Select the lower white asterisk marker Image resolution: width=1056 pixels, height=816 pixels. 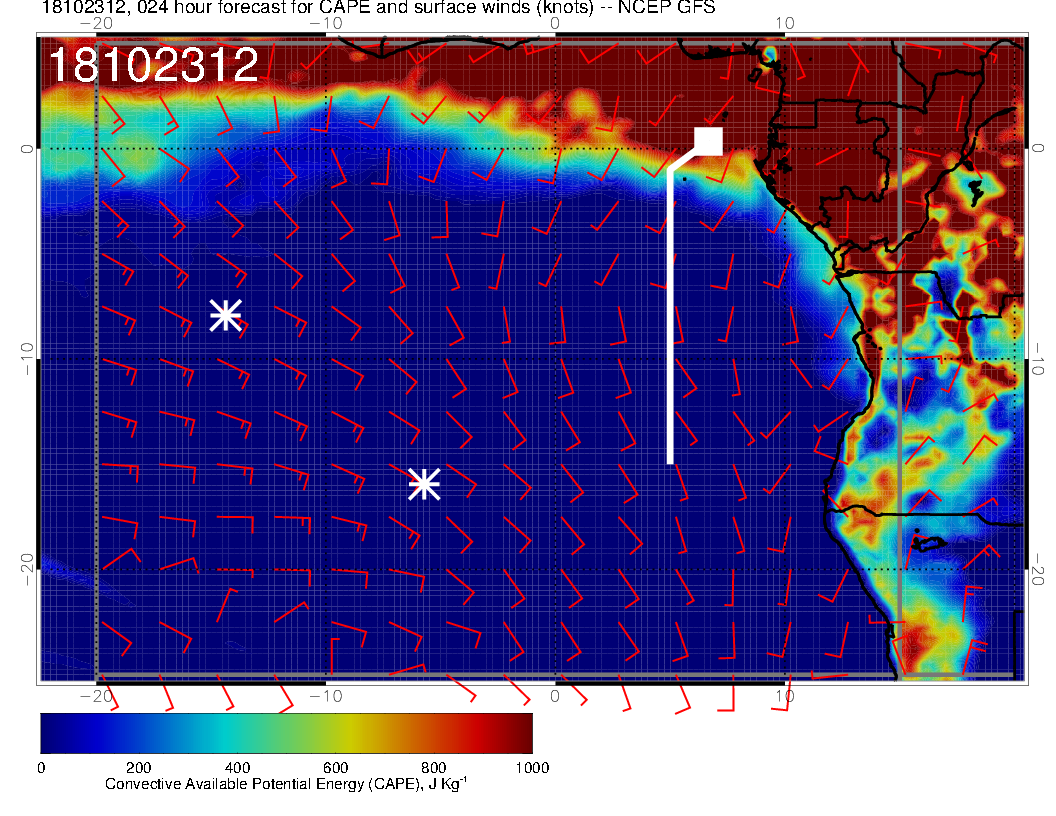tap(424, 484)
